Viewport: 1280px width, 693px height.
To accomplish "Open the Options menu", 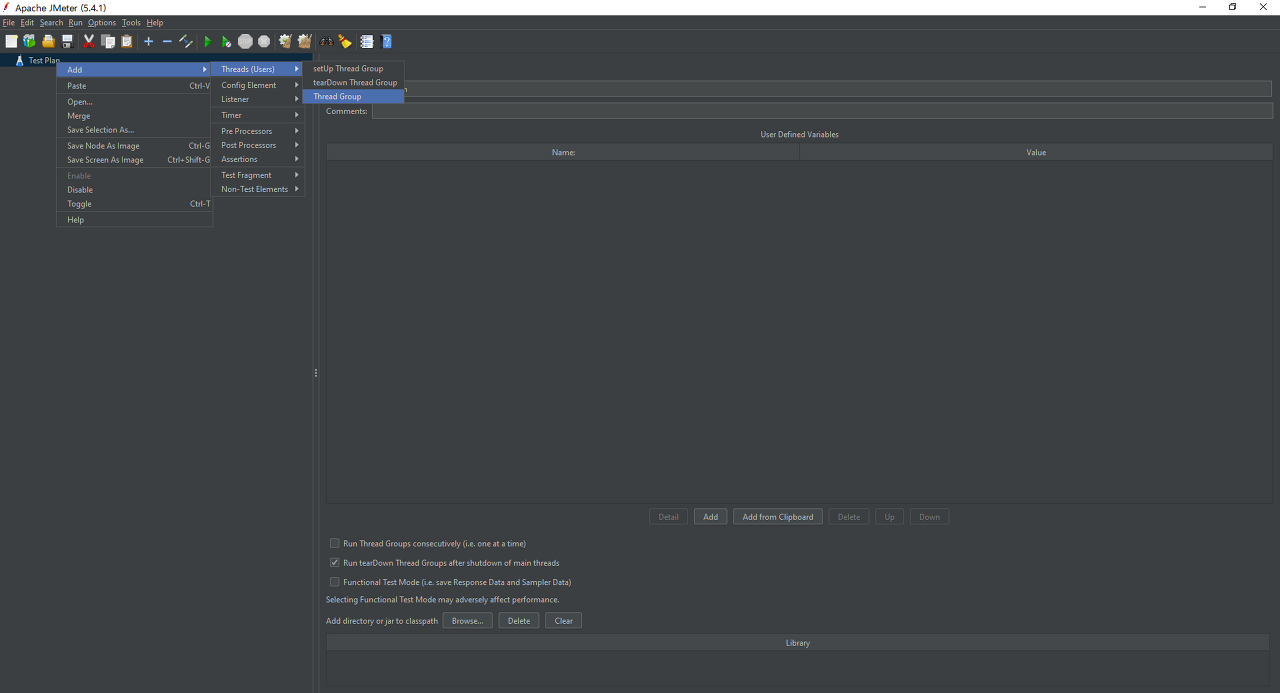I will [102, 23].
